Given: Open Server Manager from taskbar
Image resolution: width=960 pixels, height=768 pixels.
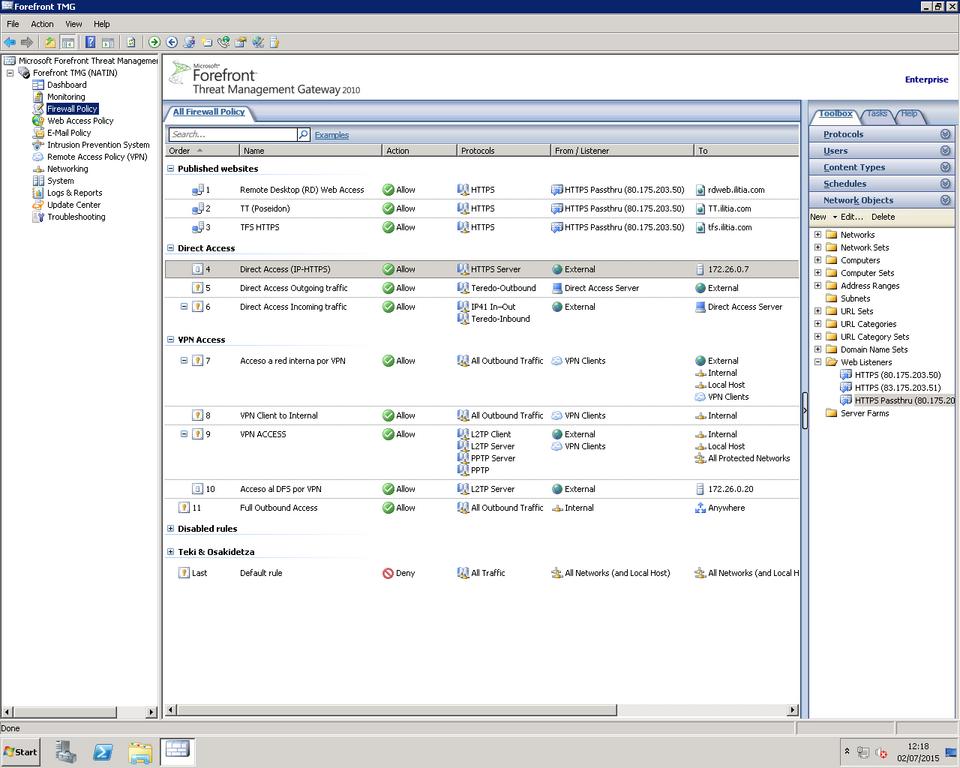Looking at the screenshot, I should click(66, 752).
